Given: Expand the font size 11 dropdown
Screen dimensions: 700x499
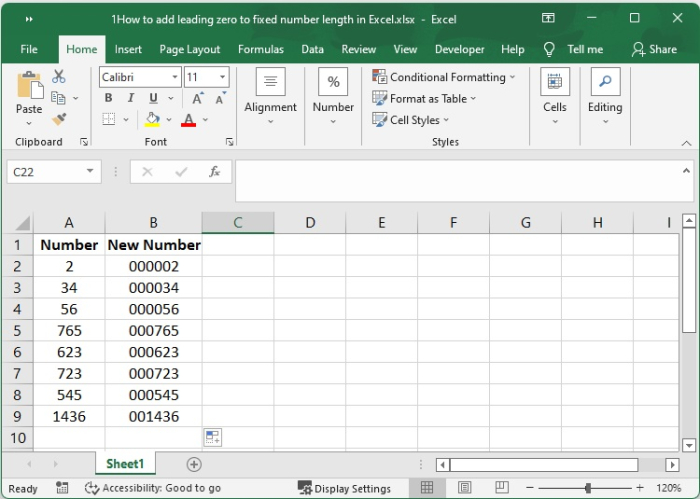Looking at the screenshot, I should (221, 77).
